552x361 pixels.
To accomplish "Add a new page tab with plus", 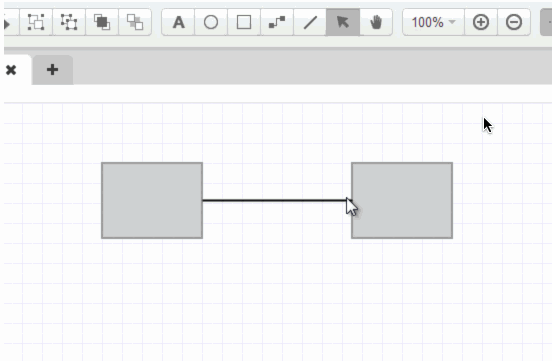I will point(52,70).
